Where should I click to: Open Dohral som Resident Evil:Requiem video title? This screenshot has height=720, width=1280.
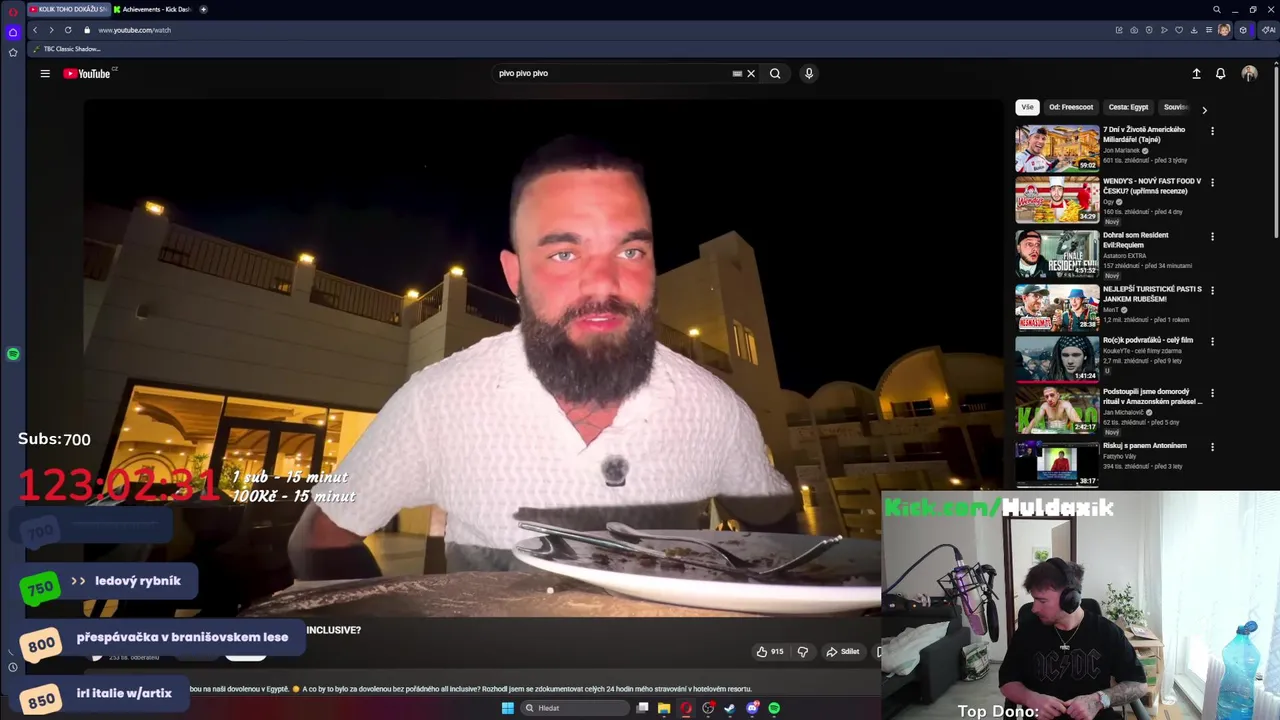1136,240
